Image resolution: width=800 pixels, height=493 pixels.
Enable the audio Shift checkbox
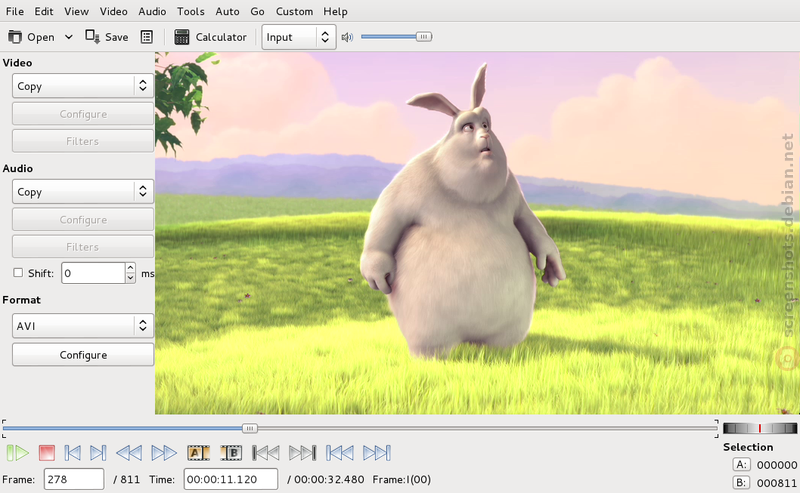(18, 273)
